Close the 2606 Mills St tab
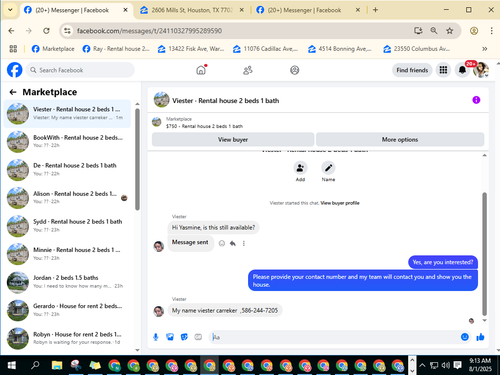The image size is (500, 375). coord(242,10)
